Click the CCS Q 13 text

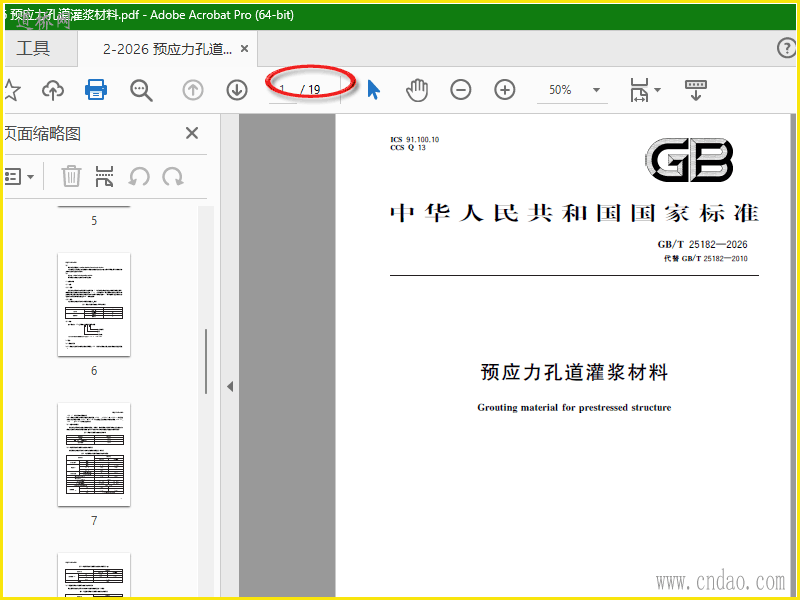[x=408, y=147]
